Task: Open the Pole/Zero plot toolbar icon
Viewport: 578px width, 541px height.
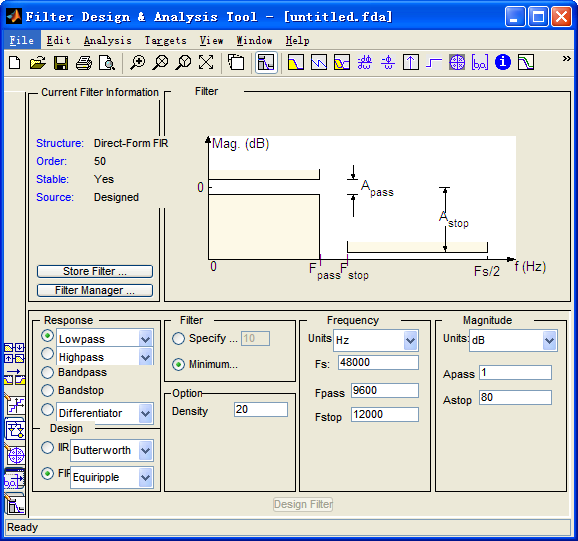Action: (457, 62)
